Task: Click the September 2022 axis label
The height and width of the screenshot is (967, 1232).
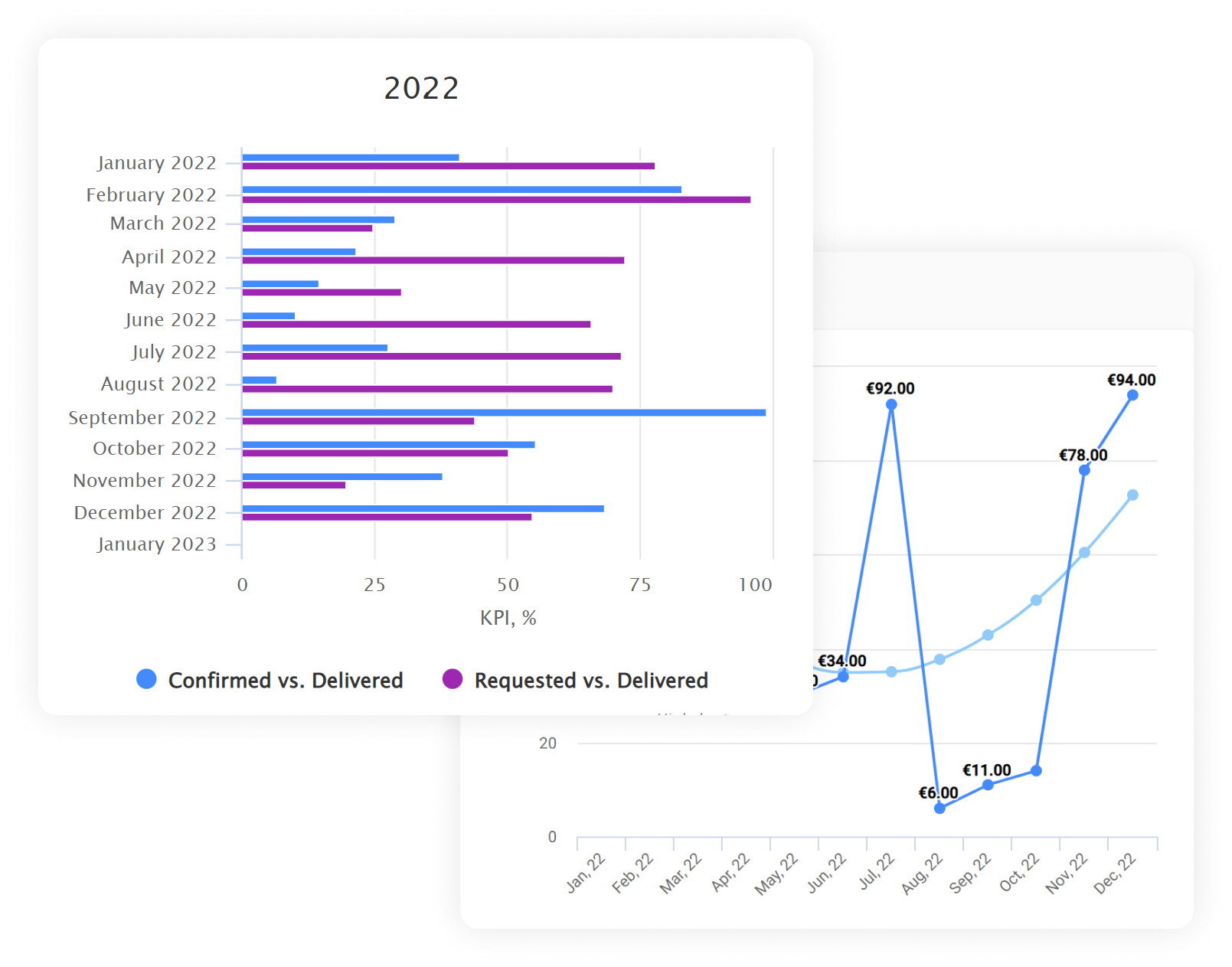Action: point(142,418)
